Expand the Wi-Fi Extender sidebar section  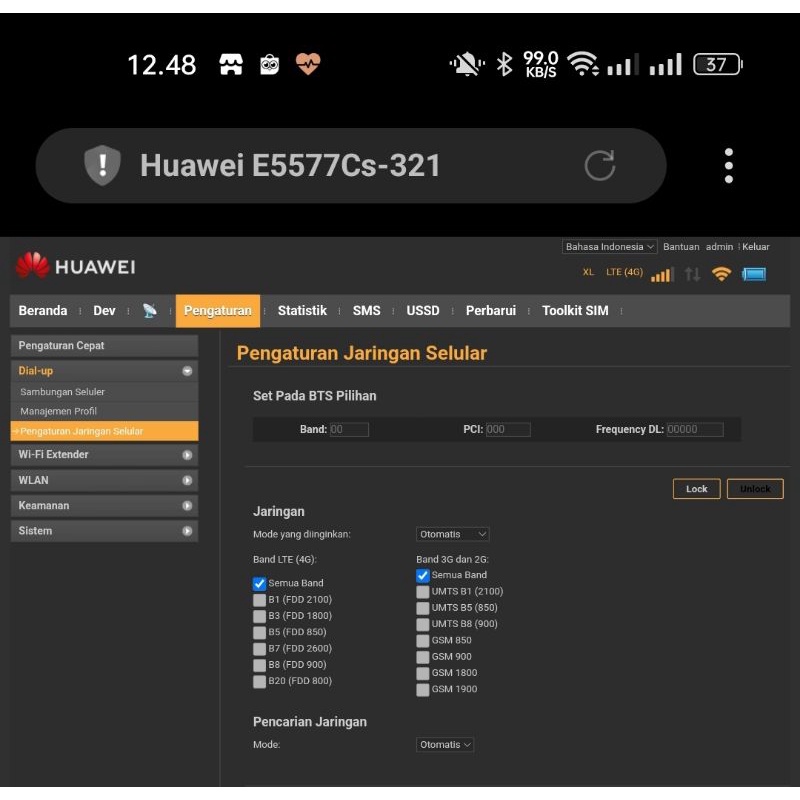coord(104,455)
